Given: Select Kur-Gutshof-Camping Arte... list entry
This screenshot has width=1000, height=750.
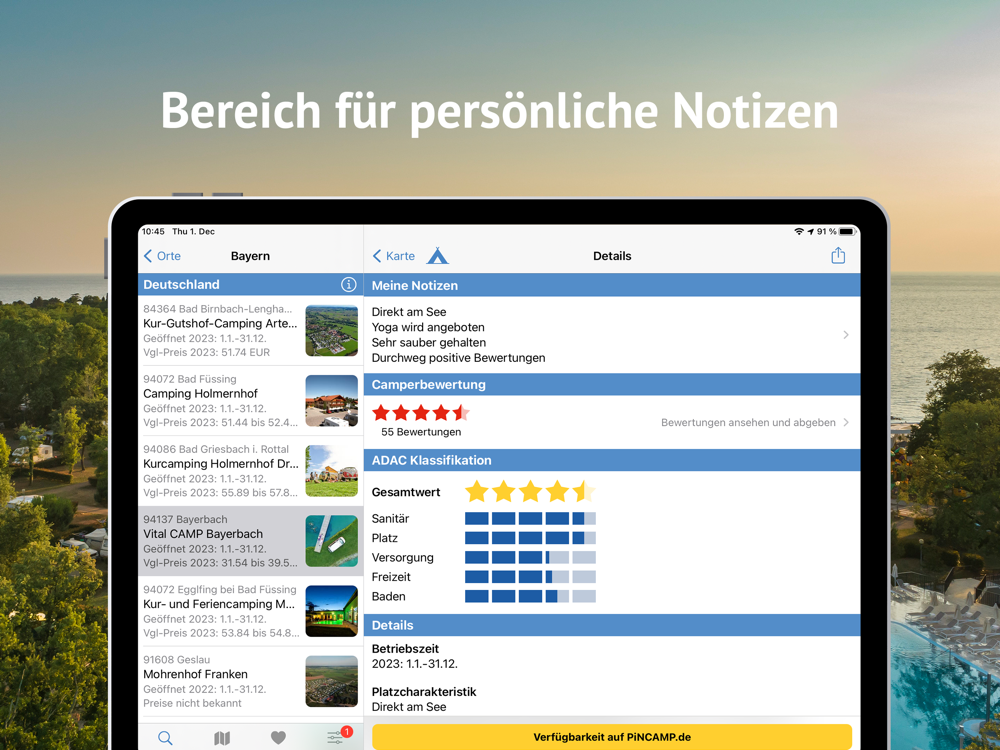Looking at the screenshot, I should click(251, 330).
